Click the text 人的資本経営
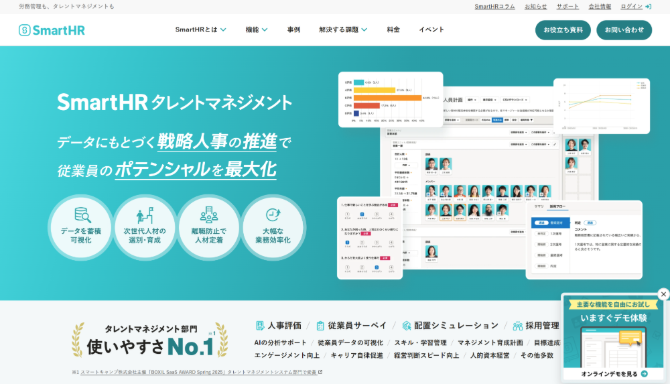The image size is (670, 384). 490,355
